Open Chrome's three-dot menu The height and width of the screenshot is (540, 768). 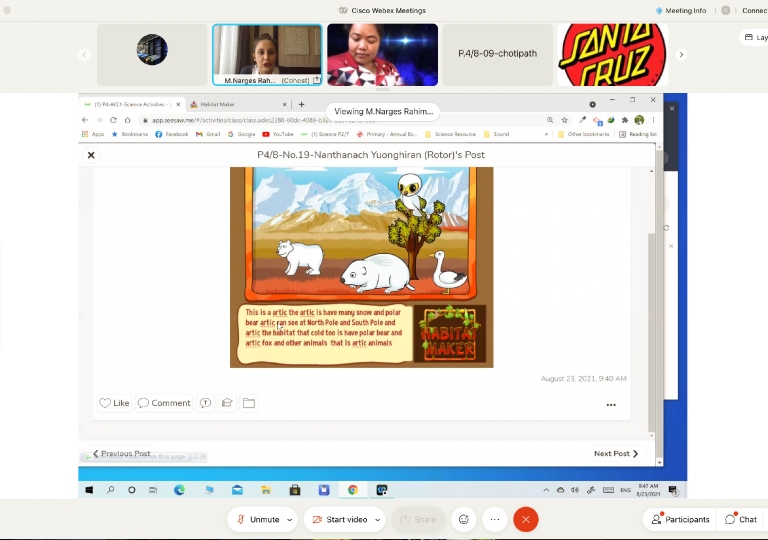click(x=653, y=120)
